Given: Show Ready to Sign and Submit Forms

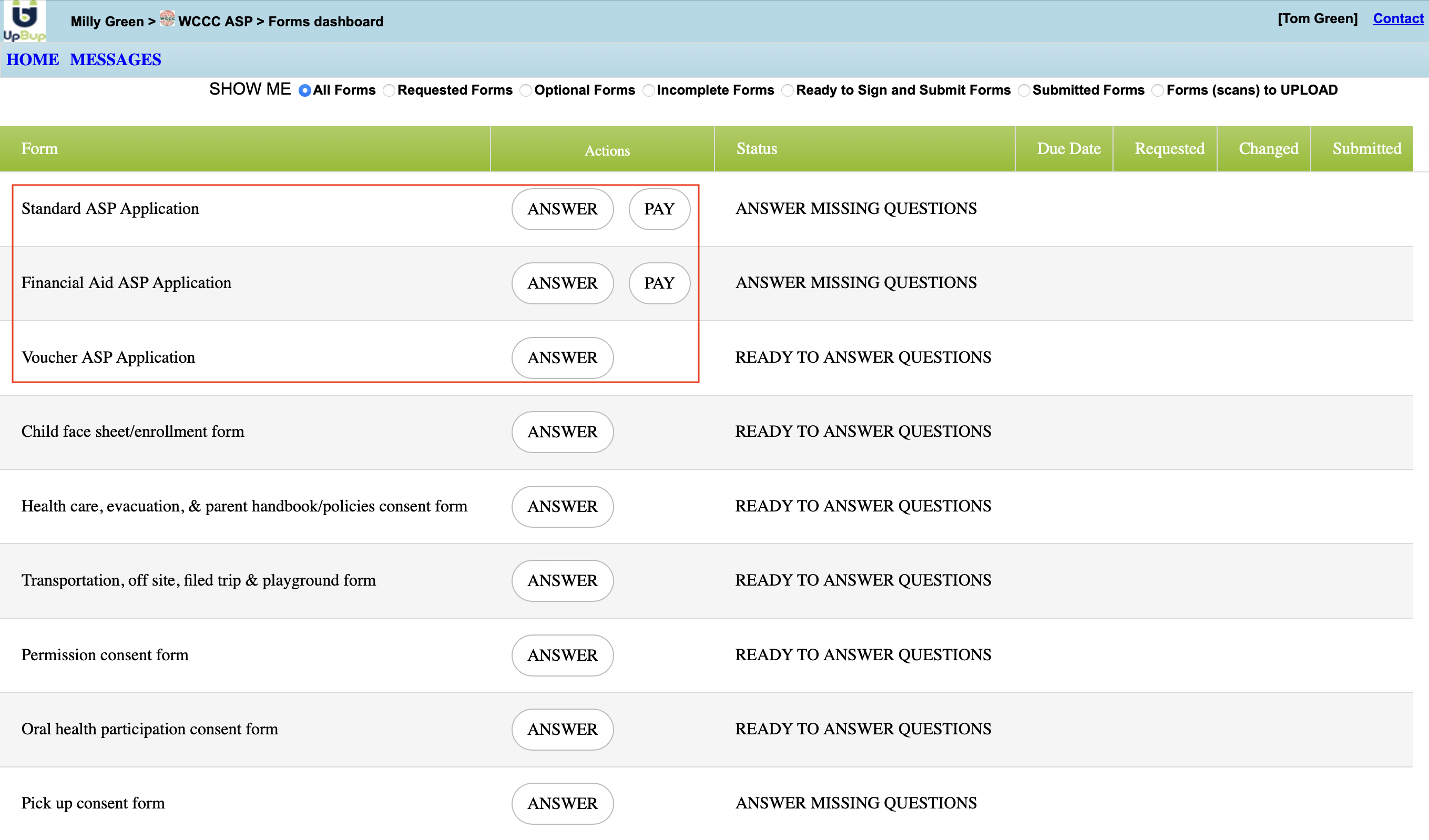Looking at the screenshot, I should 788,91.
